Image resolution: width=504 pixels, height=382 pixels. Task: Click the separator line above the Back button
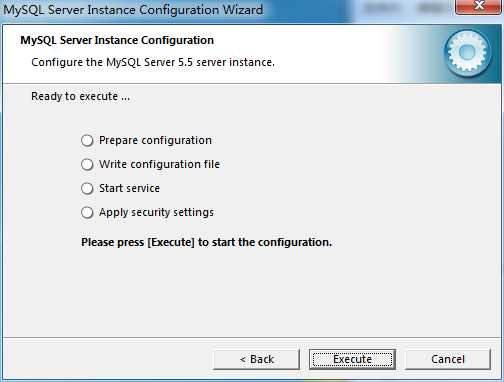point(251,338)
